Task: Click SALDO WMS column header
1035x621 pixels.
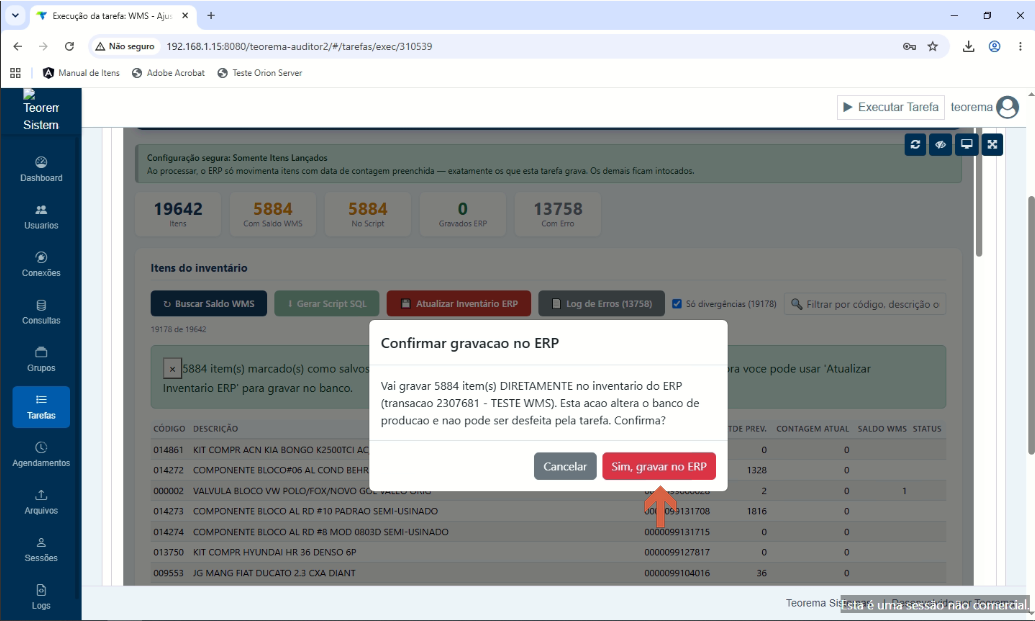Action: coord(882,428)
